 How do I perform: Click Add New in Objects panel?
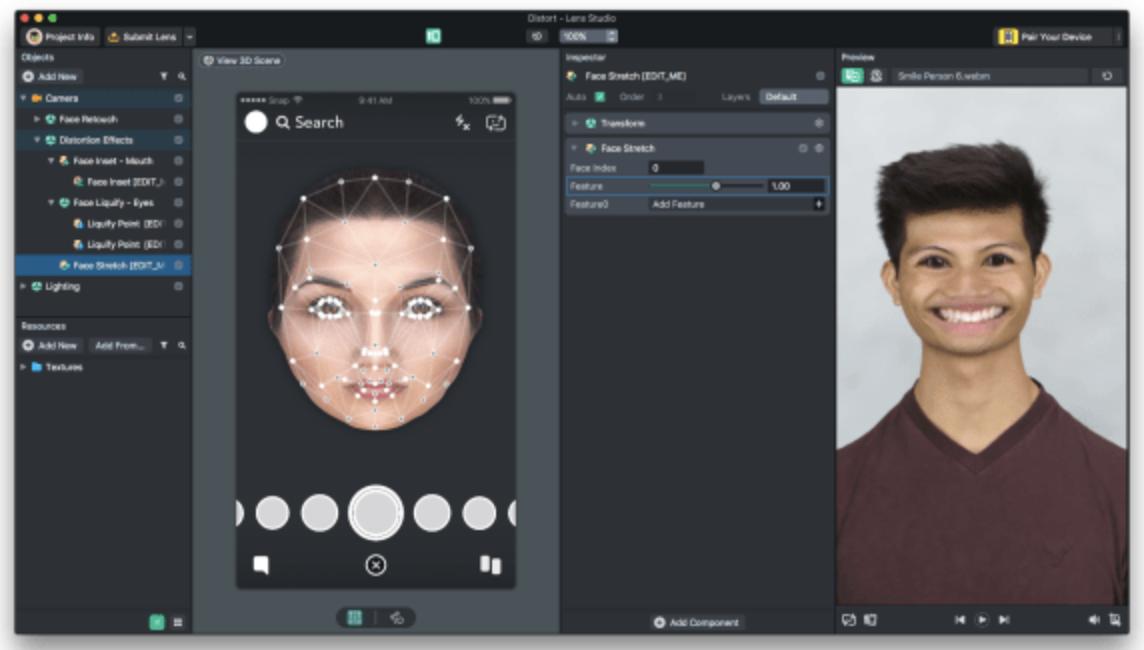(50, 77)
